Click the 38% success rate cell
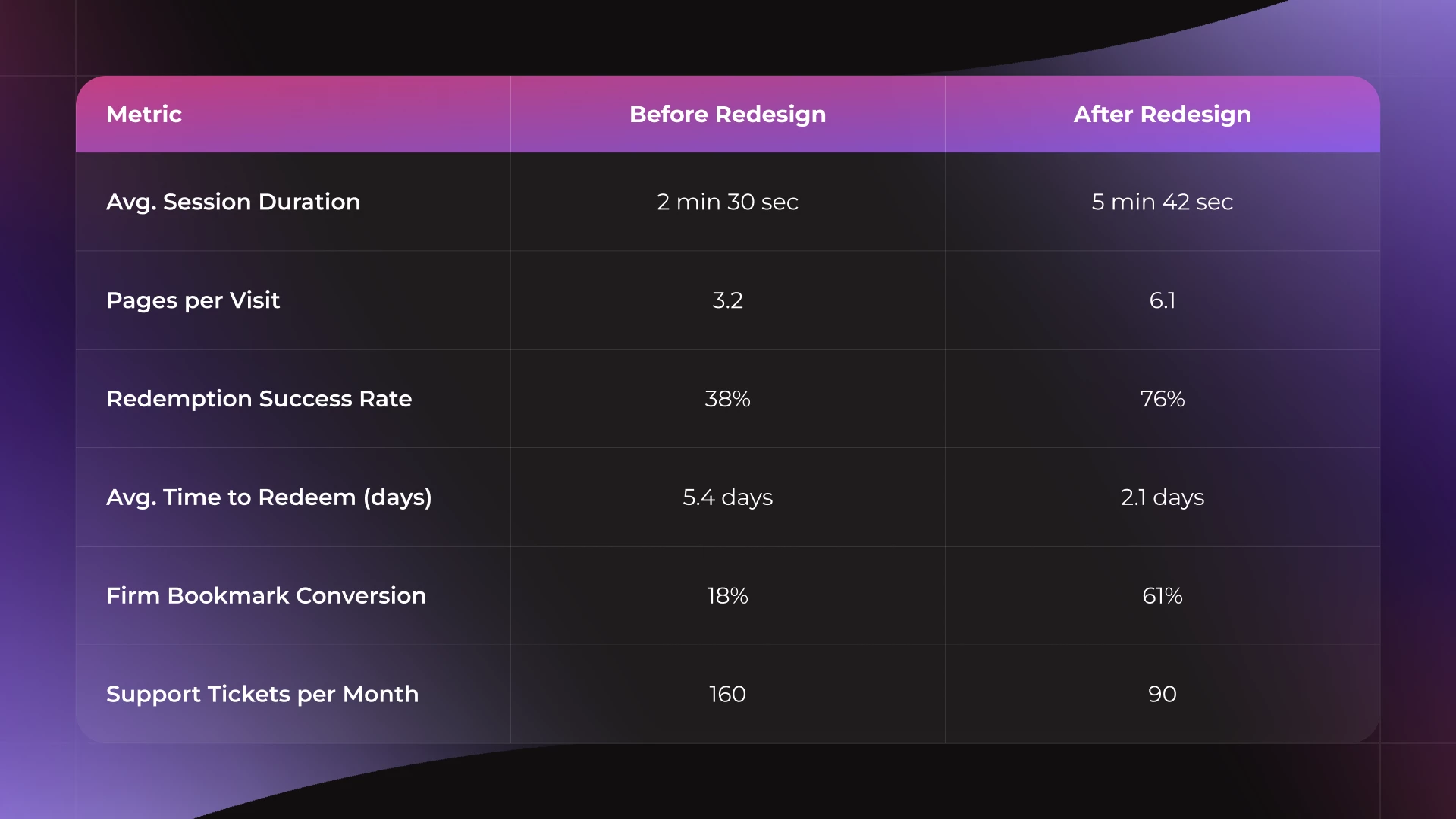This screenshot has height=819, width=1456. (727, 399)
